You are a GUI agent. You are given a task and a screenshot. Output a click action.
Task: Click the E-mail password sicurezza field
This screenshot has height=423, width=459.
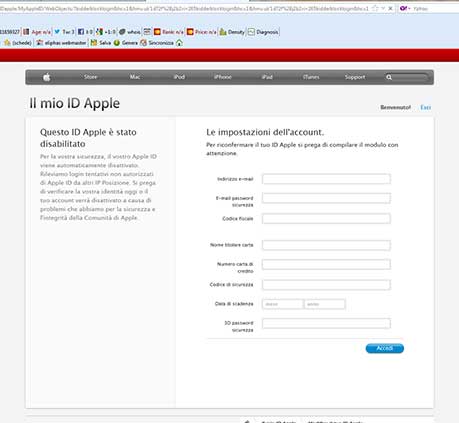tap(326, 198)
